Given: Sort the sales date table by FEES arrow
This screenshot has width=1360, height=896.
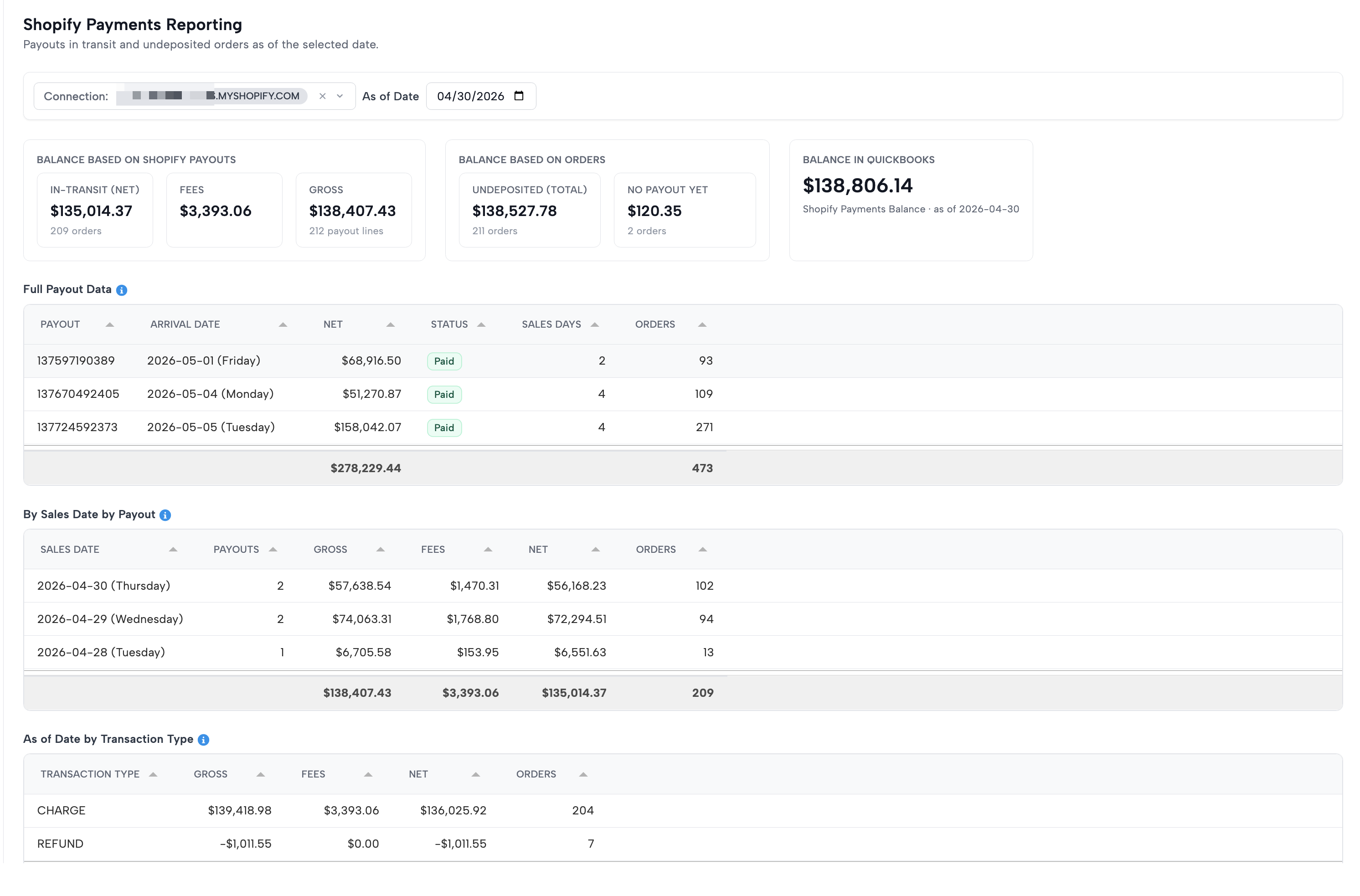Looking at the screenshot, I should (488, 549).
